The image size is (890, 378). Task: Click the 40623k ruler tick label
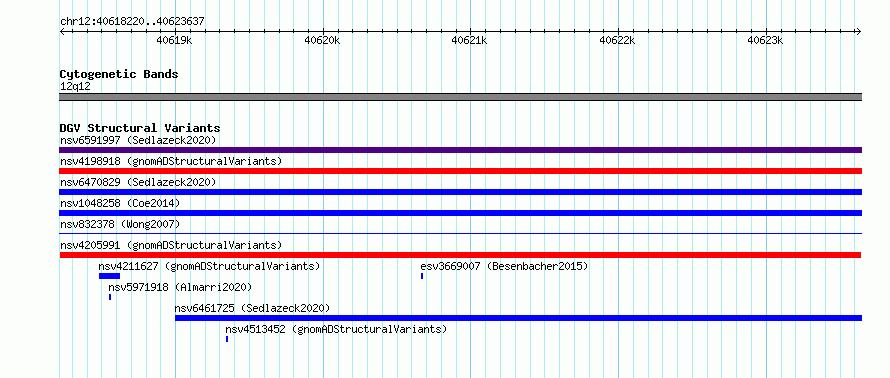(x=765, y=40)
